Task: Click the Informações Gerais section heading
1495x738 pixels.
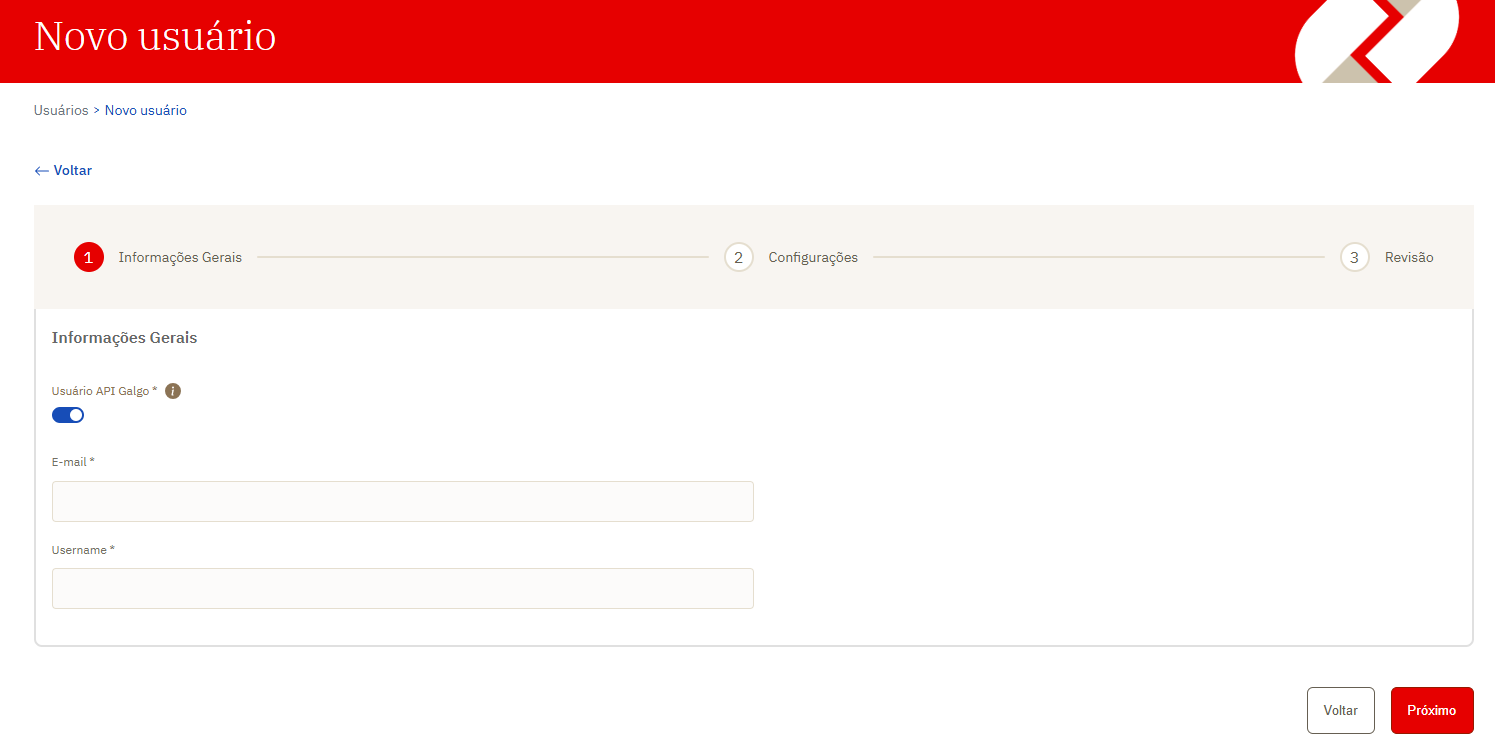Action: [x=125, y=338]
